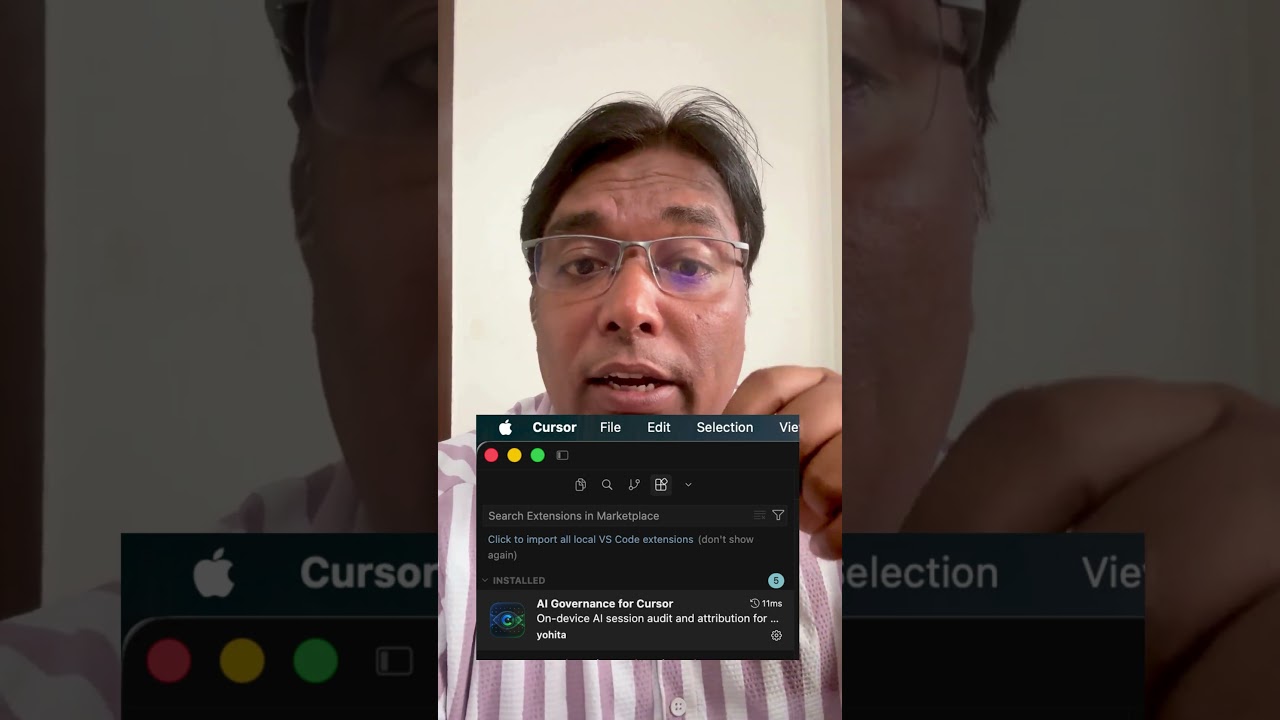Click the publisher name yohita
The image size is (1280, 720).
pyautogui.click(x=551, y=635)
